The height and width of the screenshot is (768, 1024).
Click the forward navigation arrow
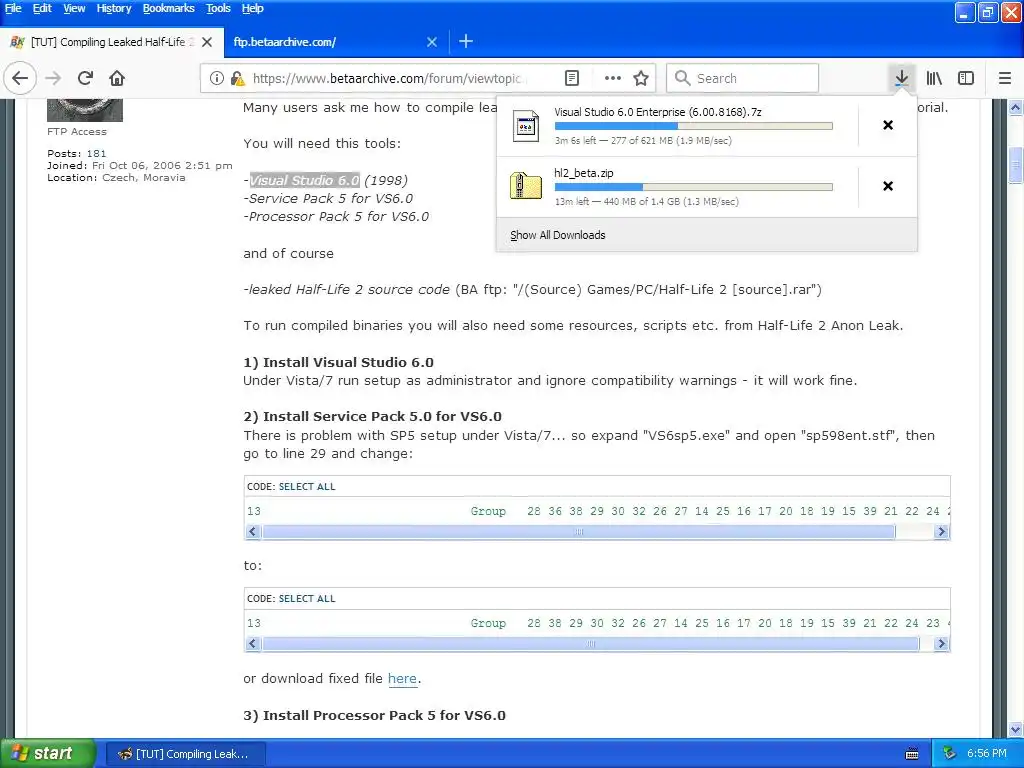tap(53, 78)
